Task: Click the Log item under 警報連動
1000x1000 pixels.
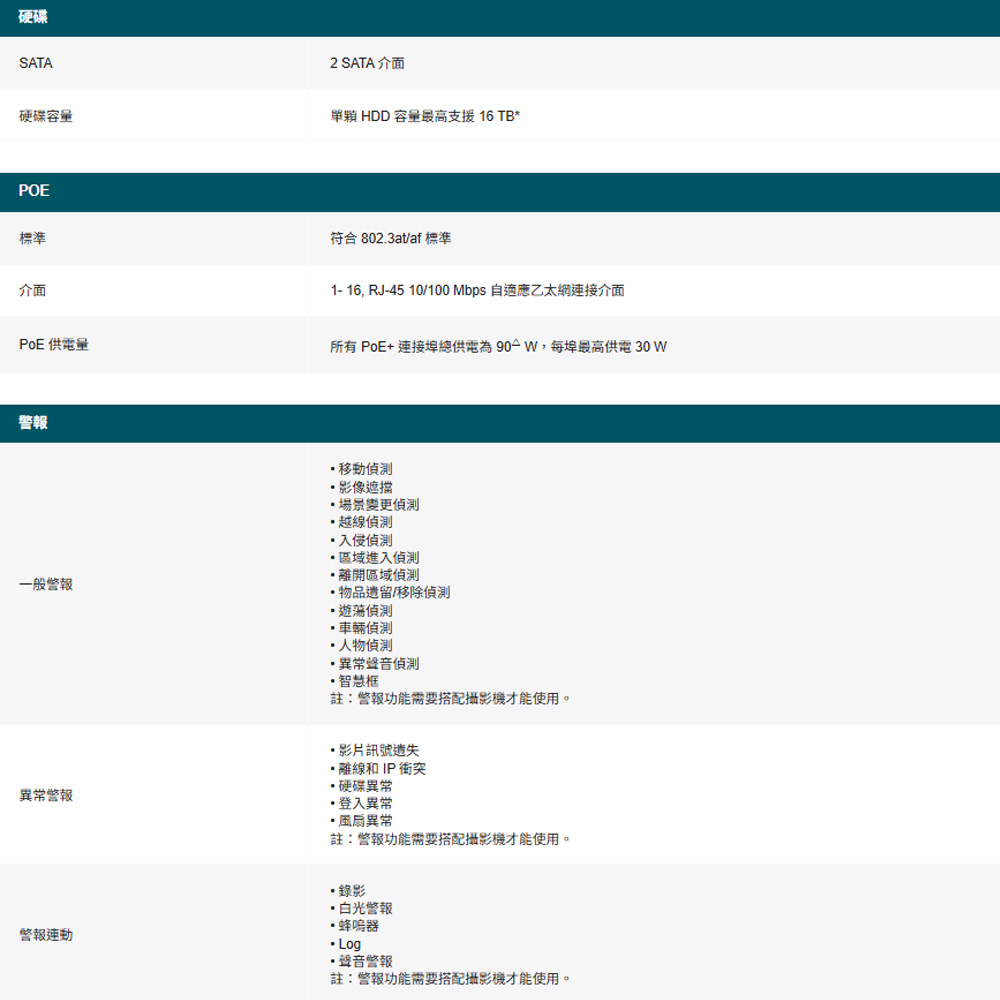Action: [x=349, y=944]
